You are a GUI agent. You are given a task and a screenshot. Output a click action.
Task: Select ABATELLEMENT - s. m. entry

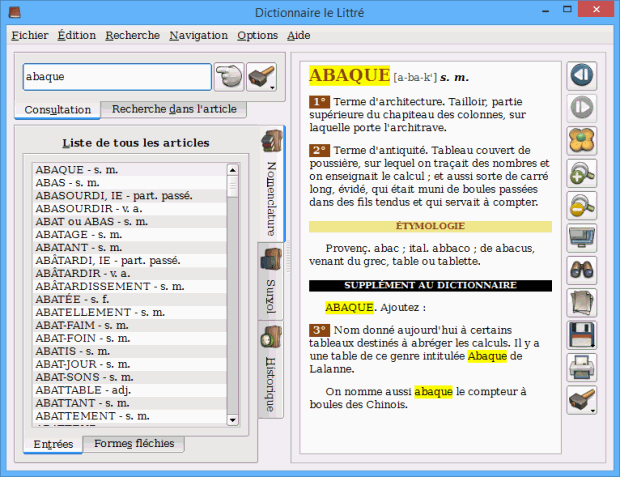130,312
